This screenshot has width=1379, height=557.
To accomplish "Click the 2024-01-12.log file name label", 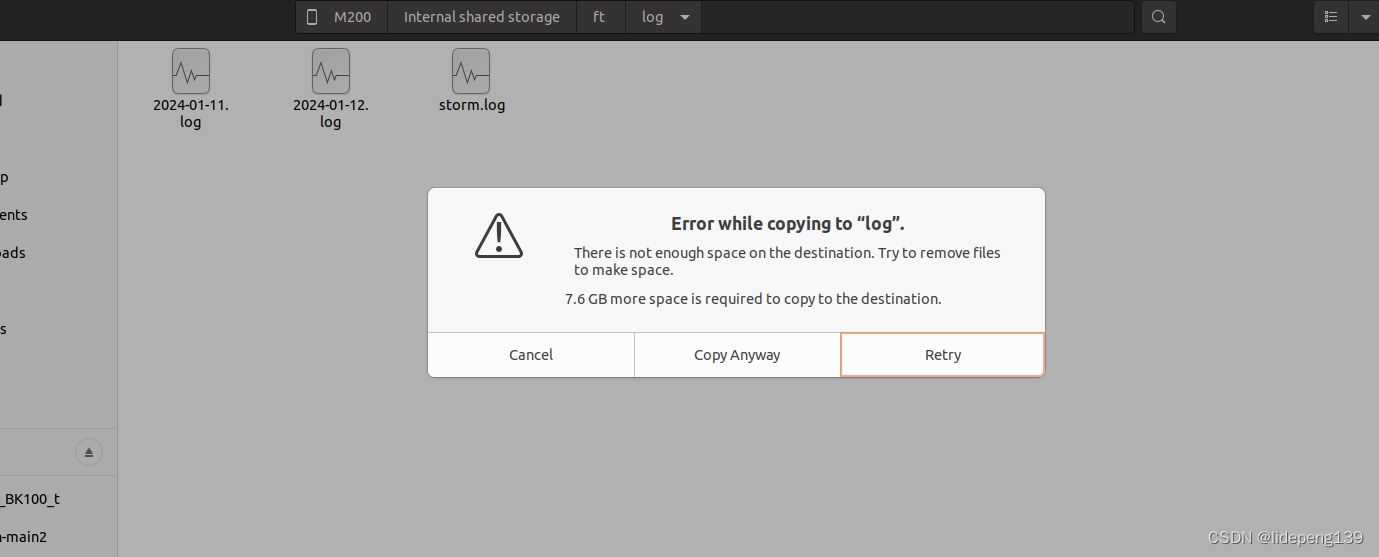I will coord(331,113).
